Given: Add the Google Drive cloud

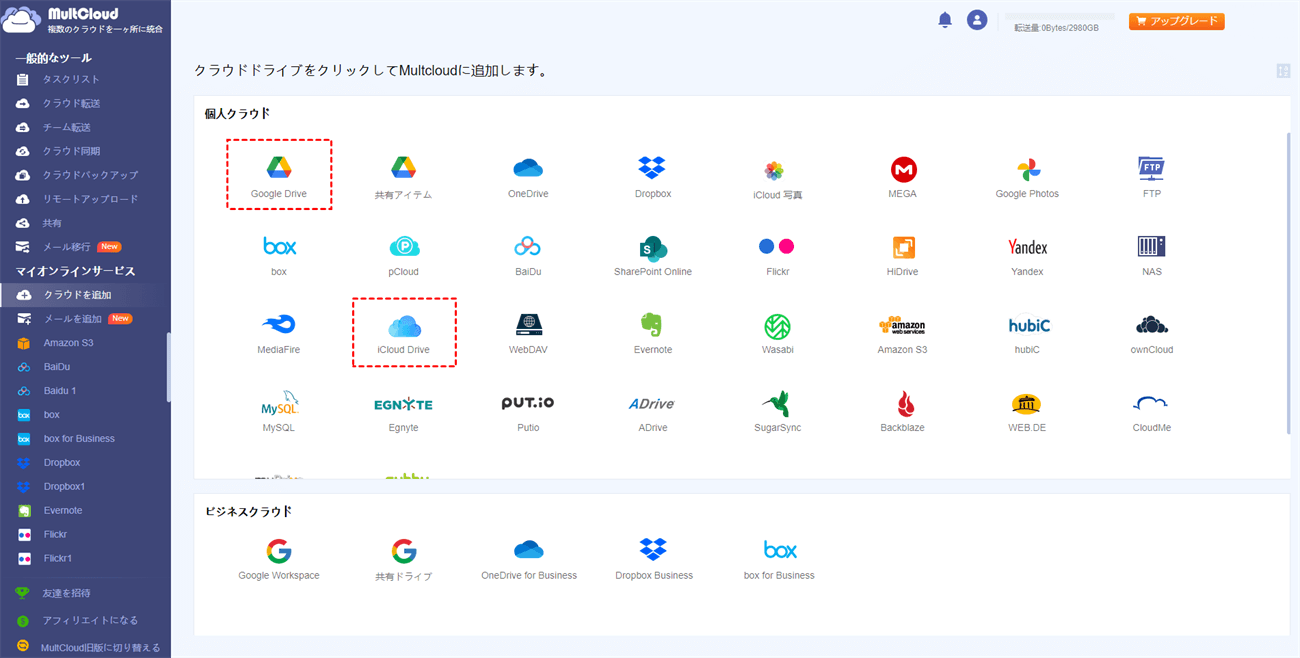Looking at the screenshot, I should pos(279,175).
